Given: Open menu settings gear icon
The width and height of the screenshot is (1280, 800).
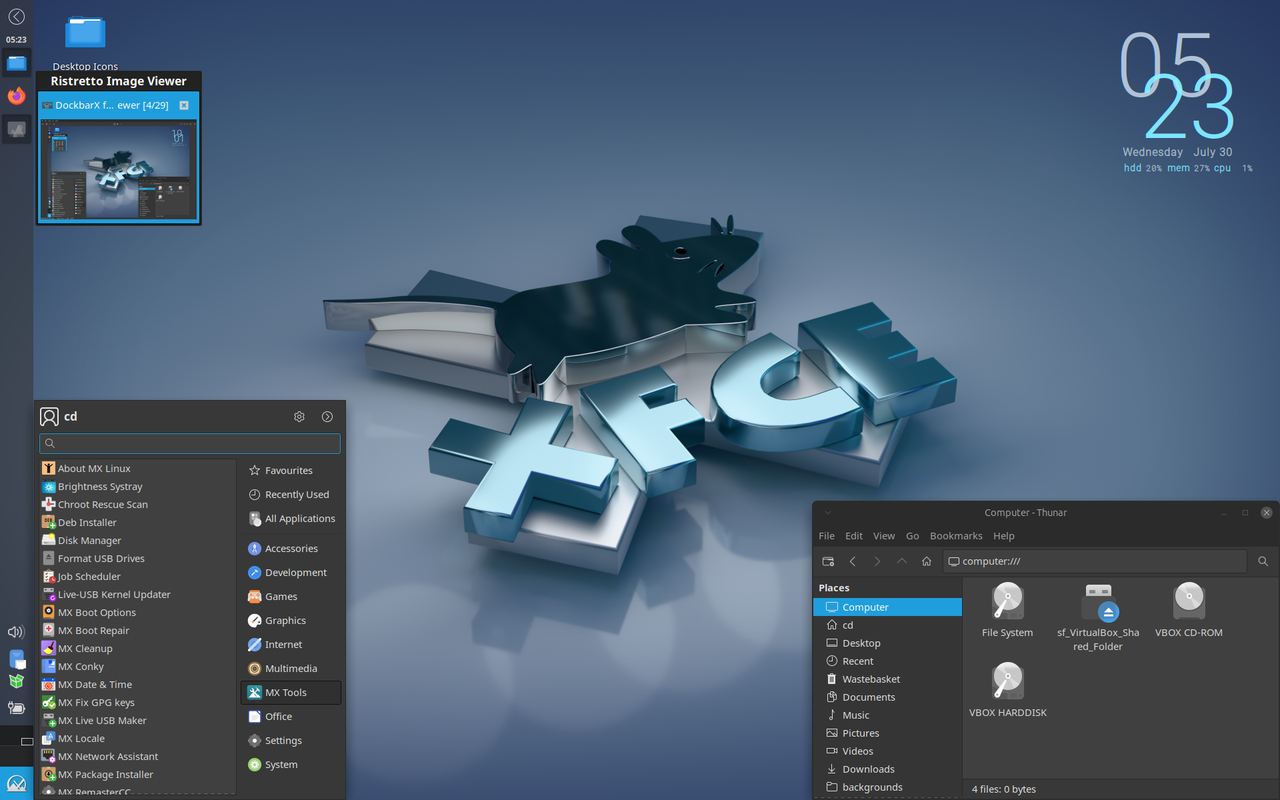Looking at the screenshot, I should pos(299,417).
